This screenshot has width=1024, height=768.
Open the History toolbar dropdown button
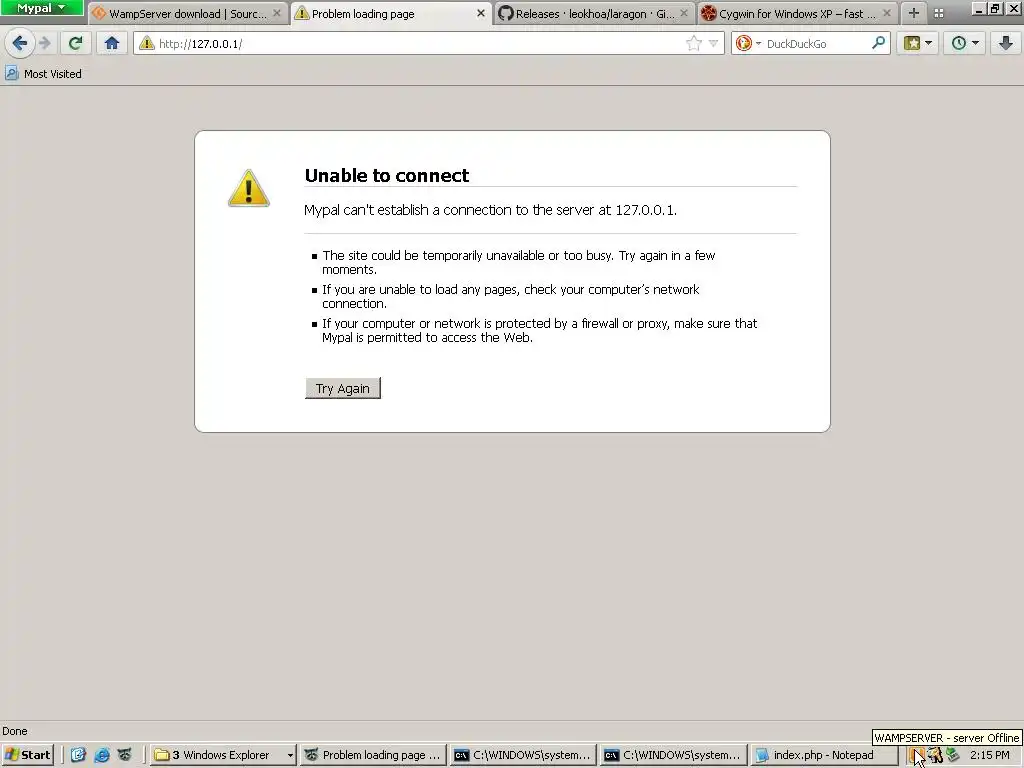pos(965,44)
